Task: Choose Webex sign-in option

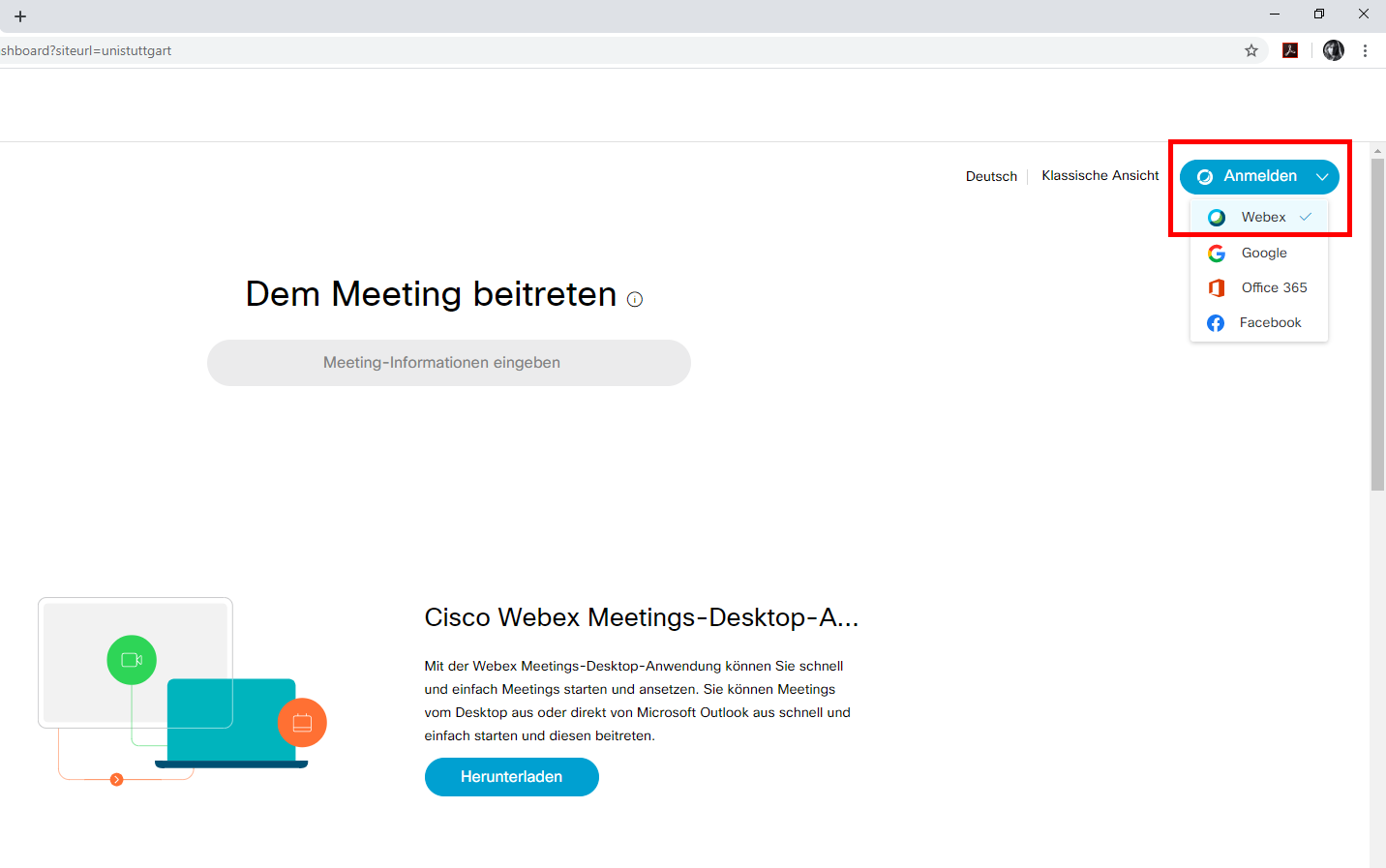Action: click(x=1259, y=217)
